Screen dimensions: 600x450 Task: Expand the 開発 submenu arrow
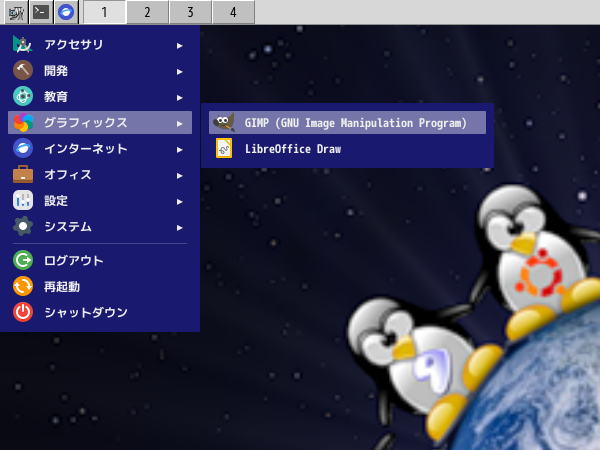coord(179,72)
